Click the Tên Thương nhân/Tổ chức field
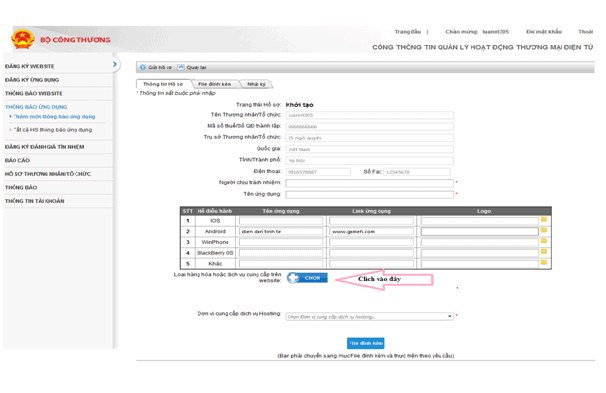 369,115
